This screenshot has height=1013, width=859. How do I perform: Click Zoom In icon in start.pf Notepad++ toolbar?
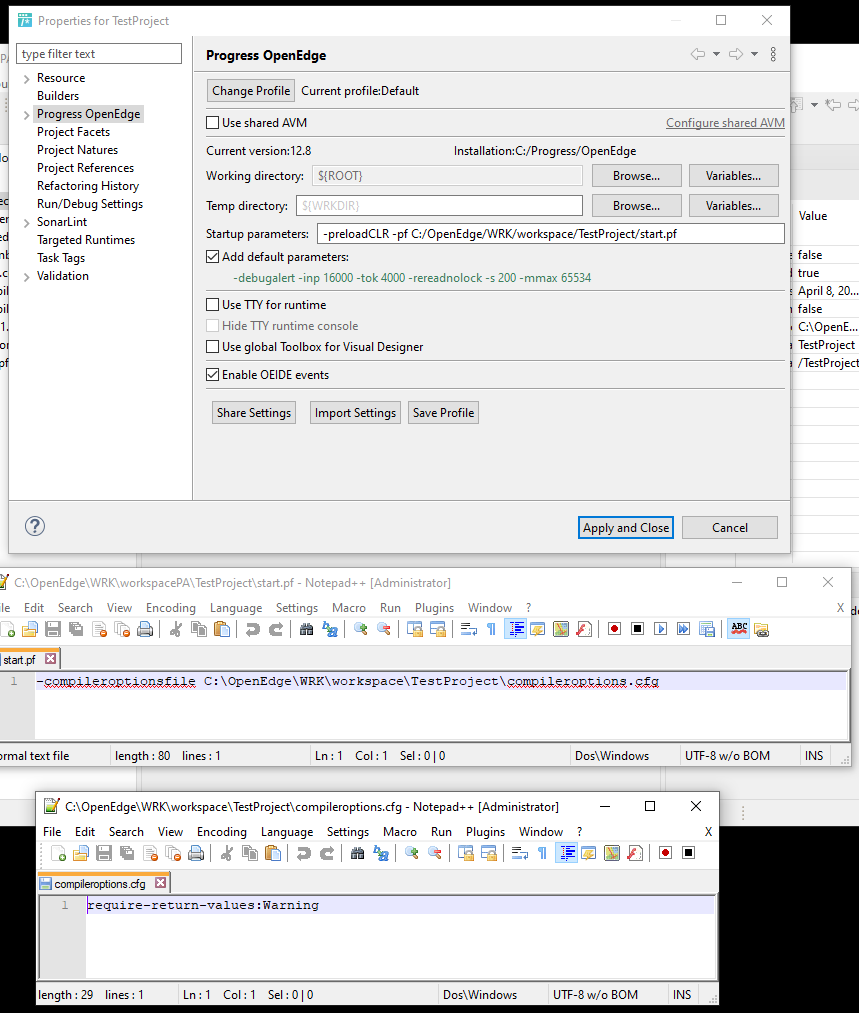(360, 629)
